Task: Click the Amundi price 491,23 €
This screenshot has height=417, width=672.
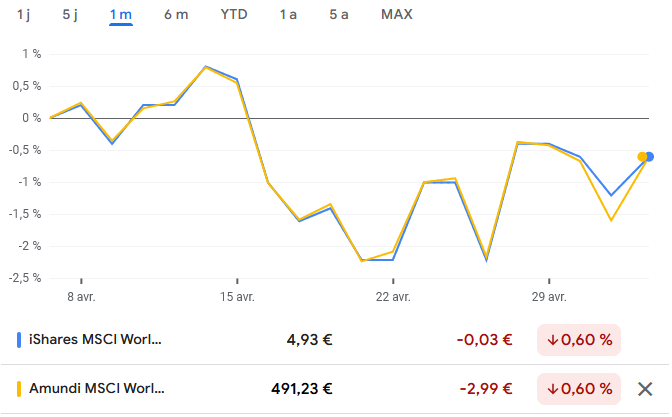Action: 301,389
